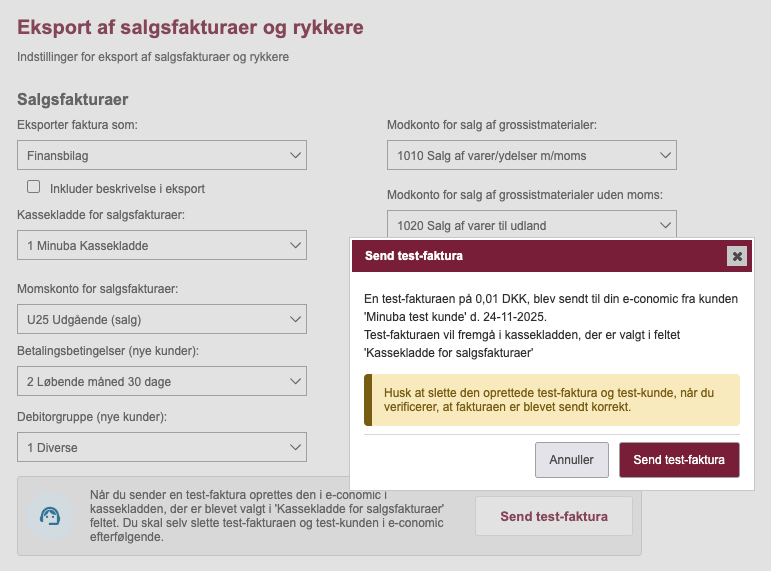The width and height of the screenshot is (771, 571).
Task: Click the Indstillinger for eksport subtitle text
Action: [153, 58]
